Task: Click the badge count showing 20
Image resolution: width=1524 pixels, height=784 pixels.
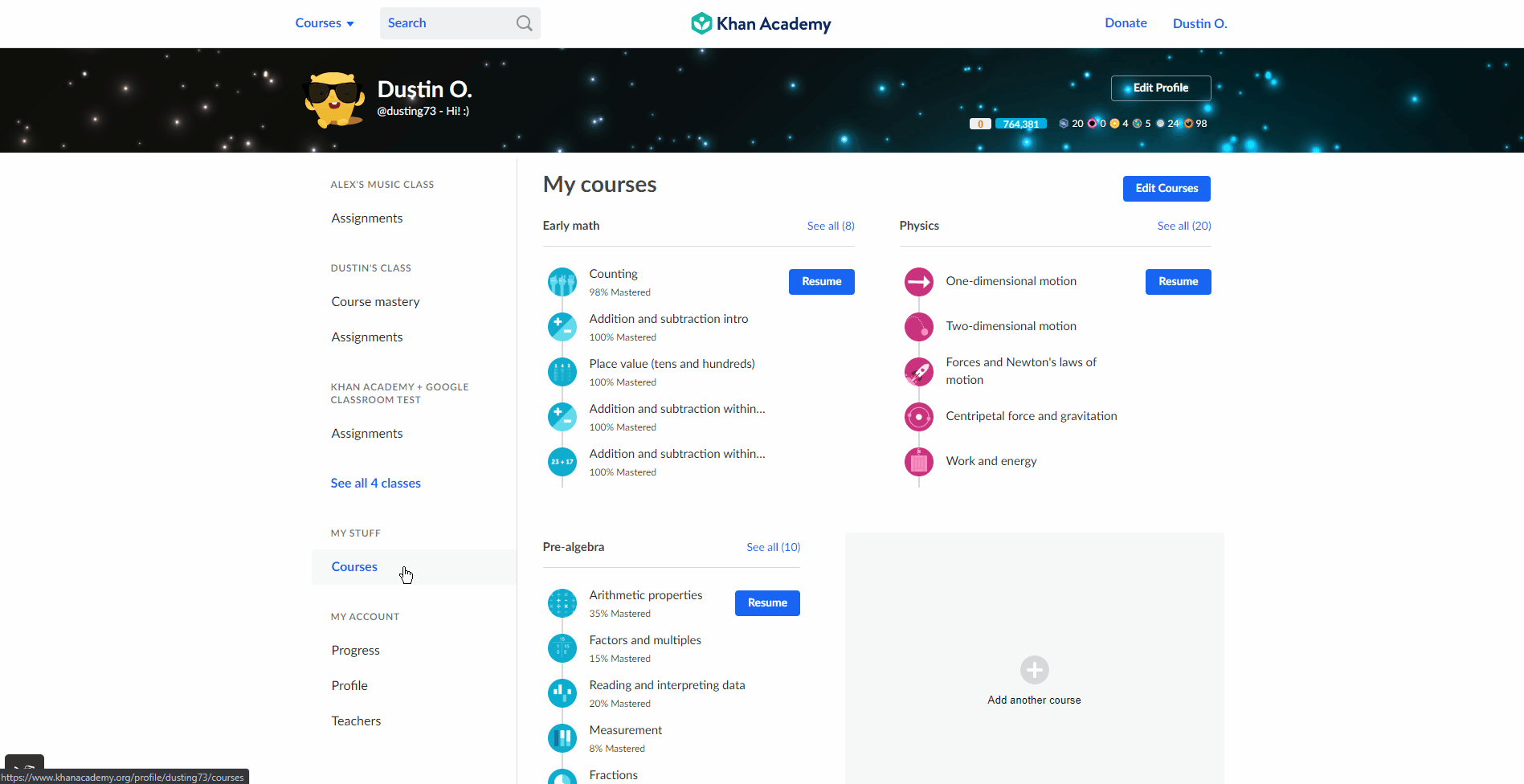Action: pyautogui.click(x=1072, y=124)
